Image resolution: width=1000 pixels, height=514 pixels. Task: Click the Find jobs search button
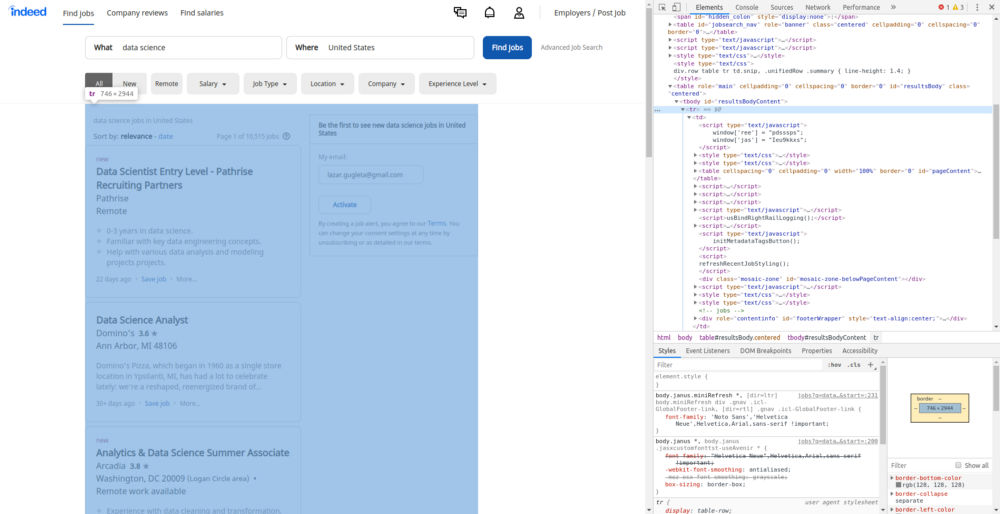click(507, 47)
